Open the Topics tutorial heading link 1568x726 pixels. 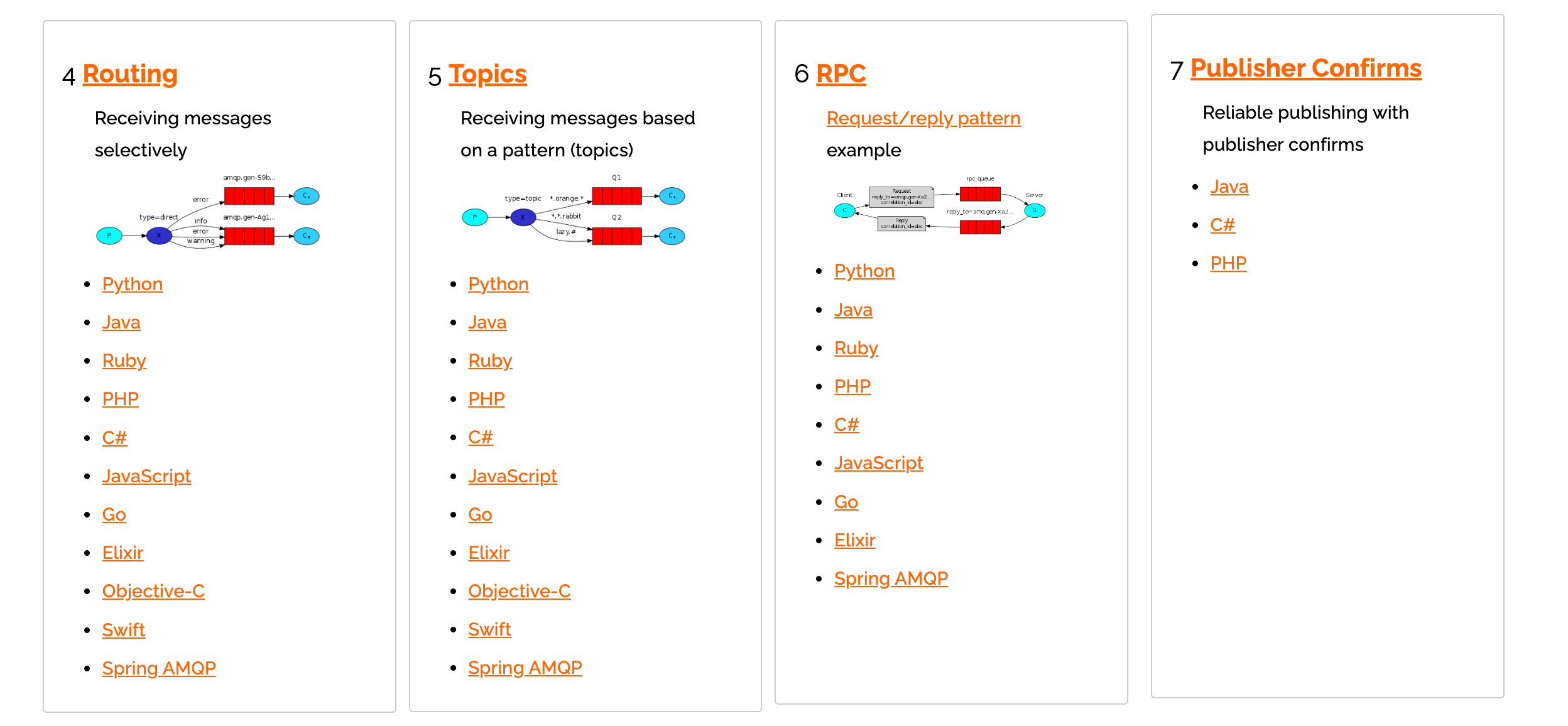pyautogui.click(x=487, y=74)
